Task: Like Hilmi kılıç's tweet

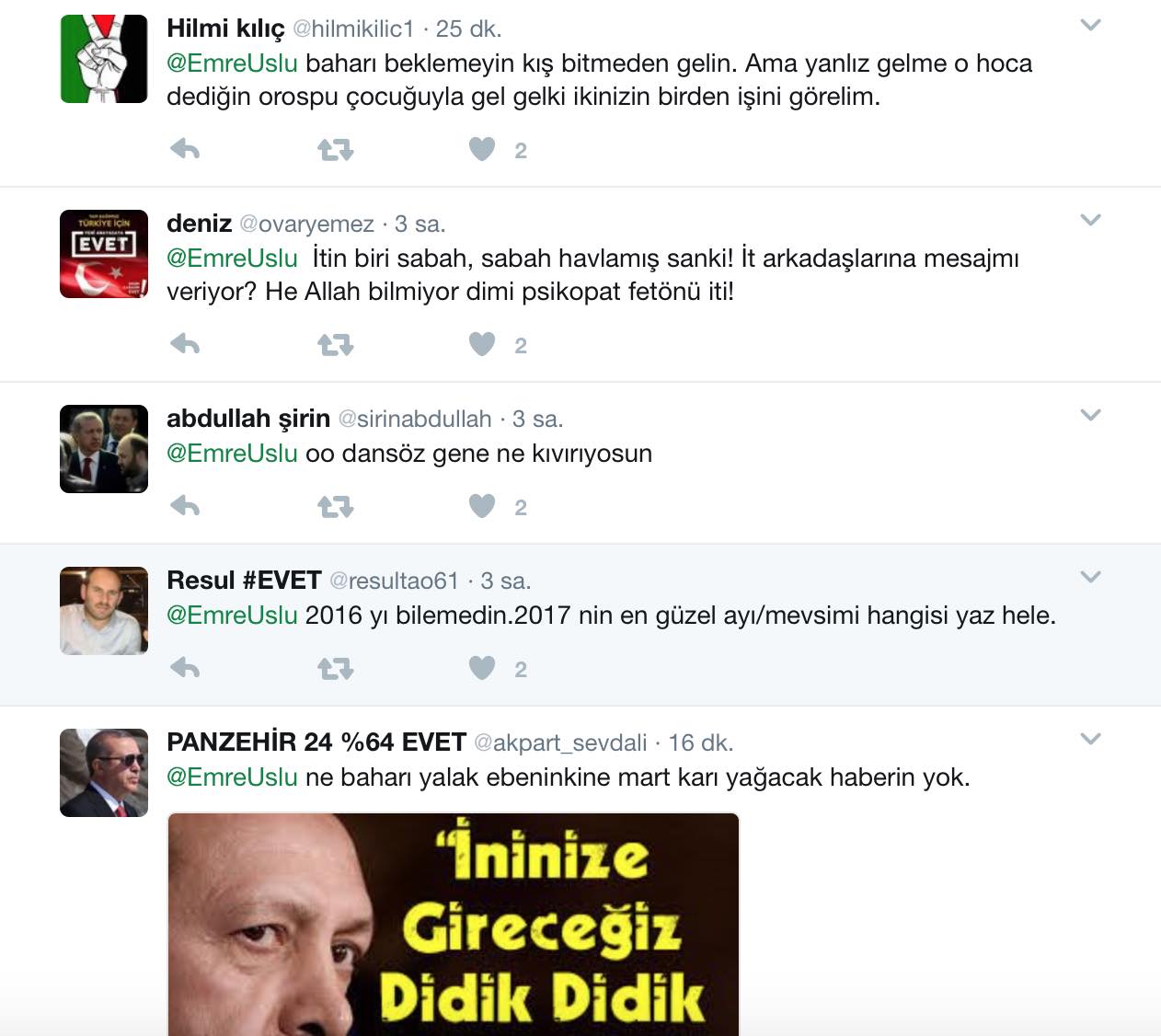Action: (482, 149)
